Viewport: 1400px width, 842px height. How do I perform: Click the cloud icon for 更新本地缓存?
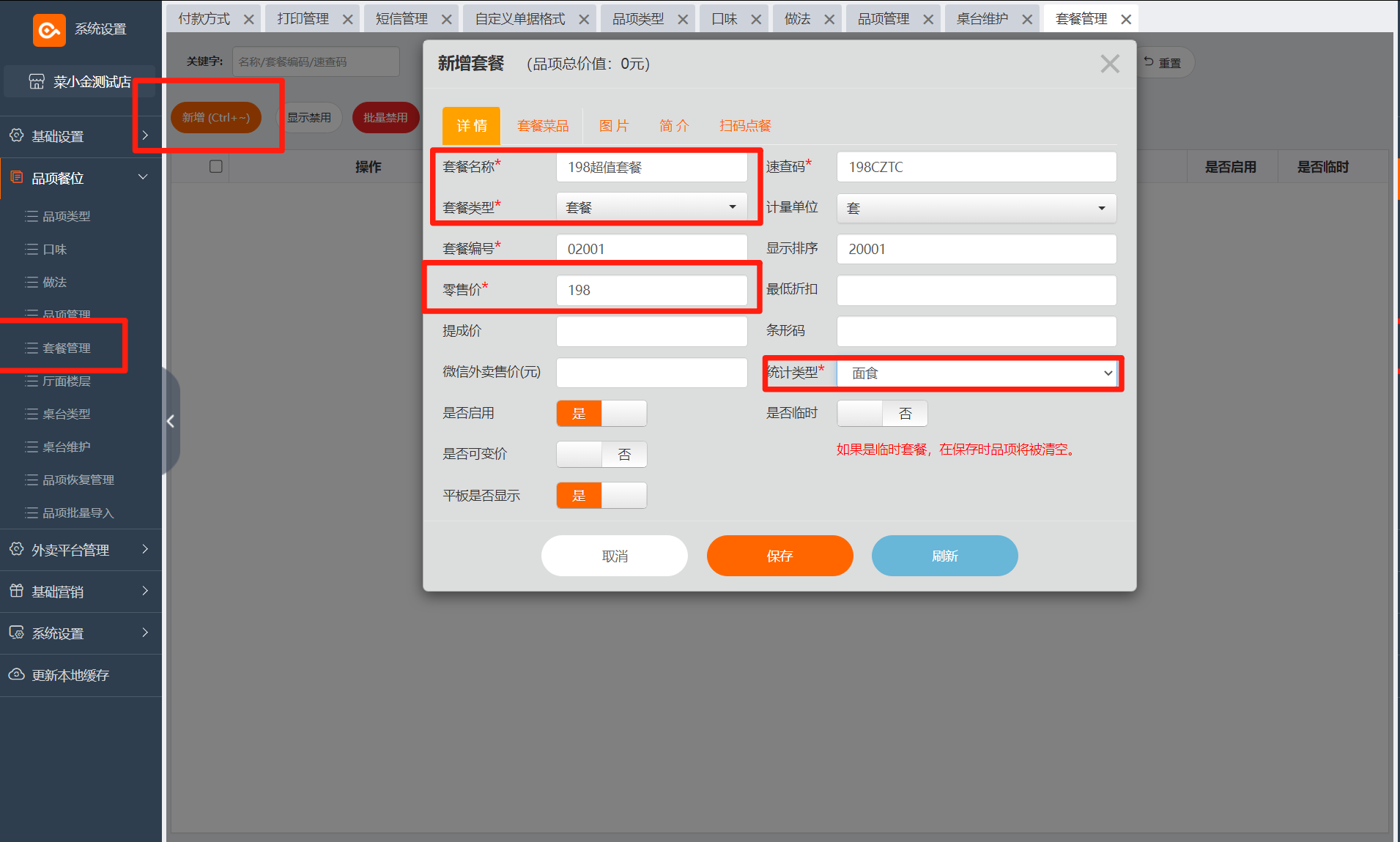coord(16,674)
